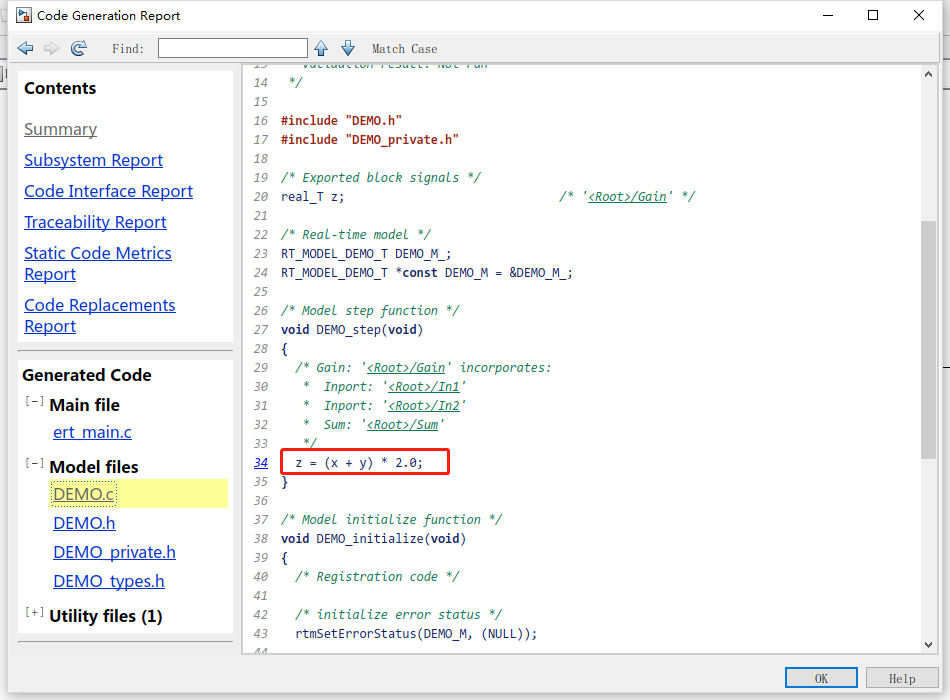Toggle the Match Case option
This screenshot has width=950, height=700.
tap(404, 49)
